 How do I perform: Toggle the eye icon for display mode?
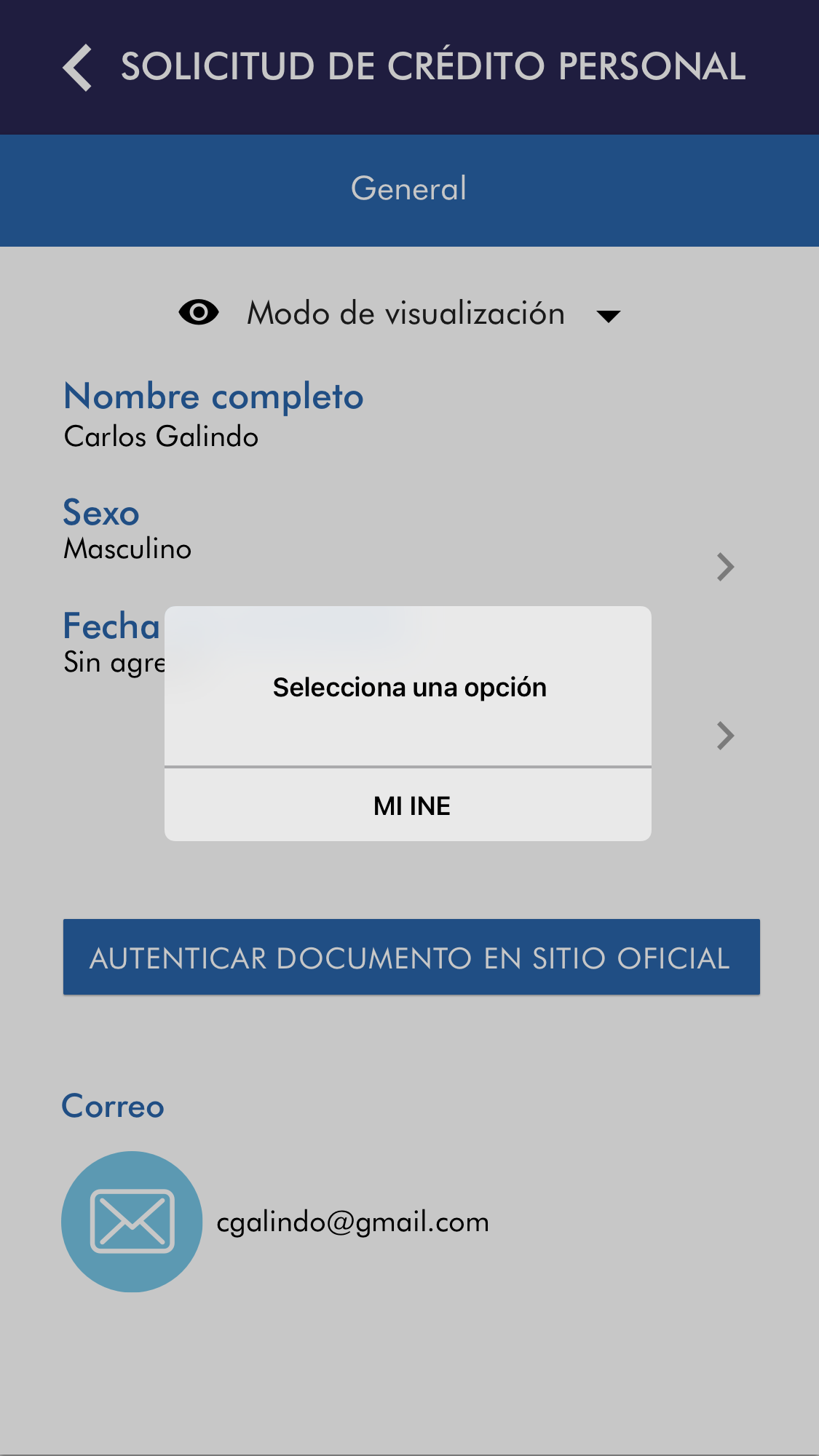click(199, 313)
